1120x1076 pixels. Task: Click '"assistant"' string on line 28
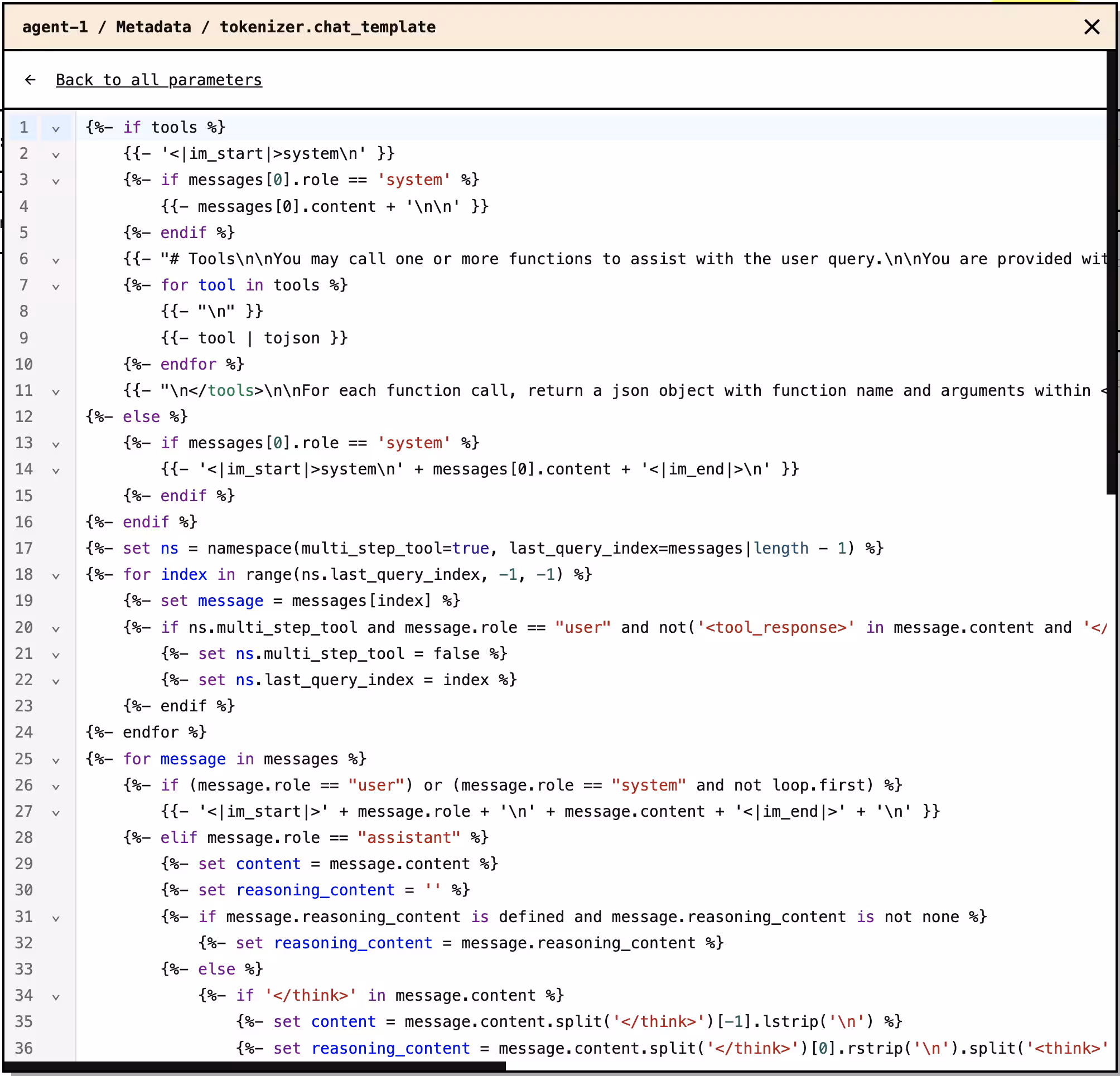pos(409,838)
